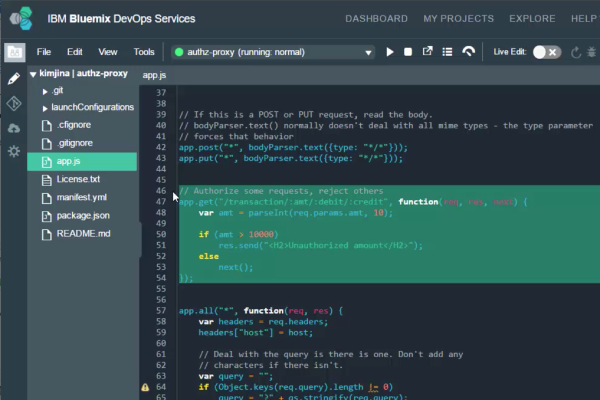The image size is (600, 400).
Task: Select the app.js editor tab
Action: [x=154, y=75]
